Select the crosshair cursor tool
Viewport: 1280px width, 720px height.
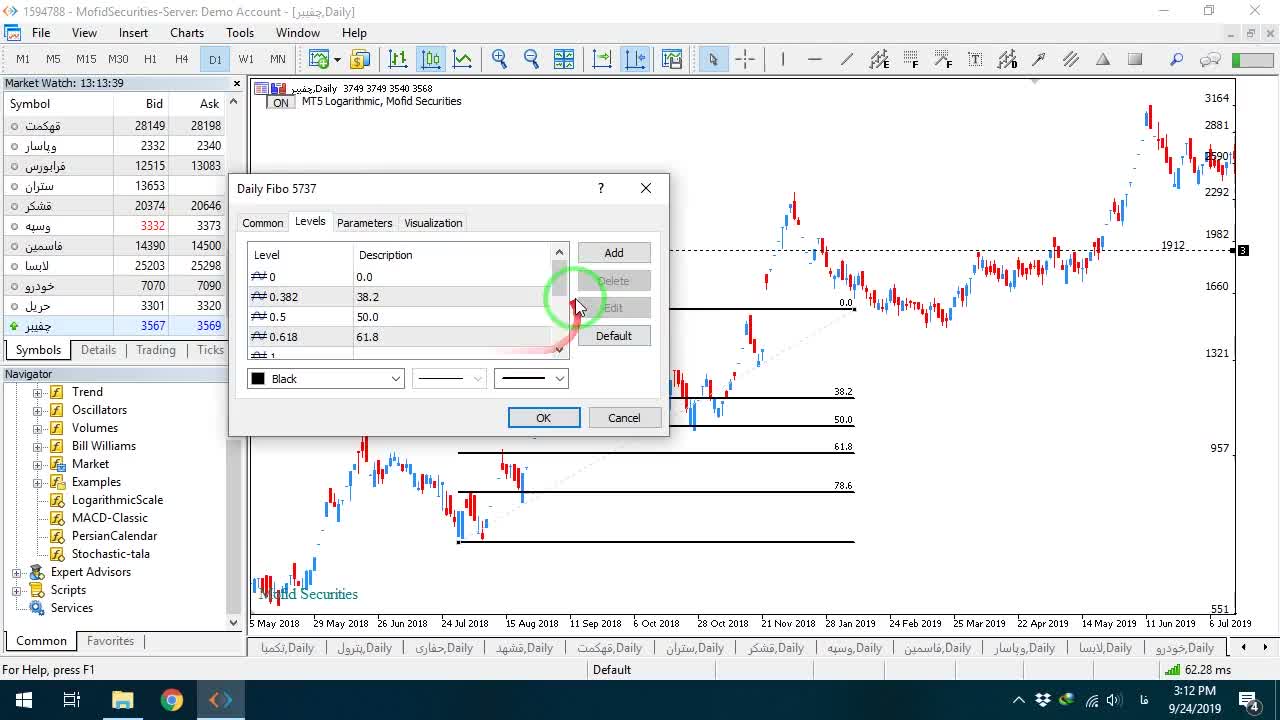coord(745,59)
